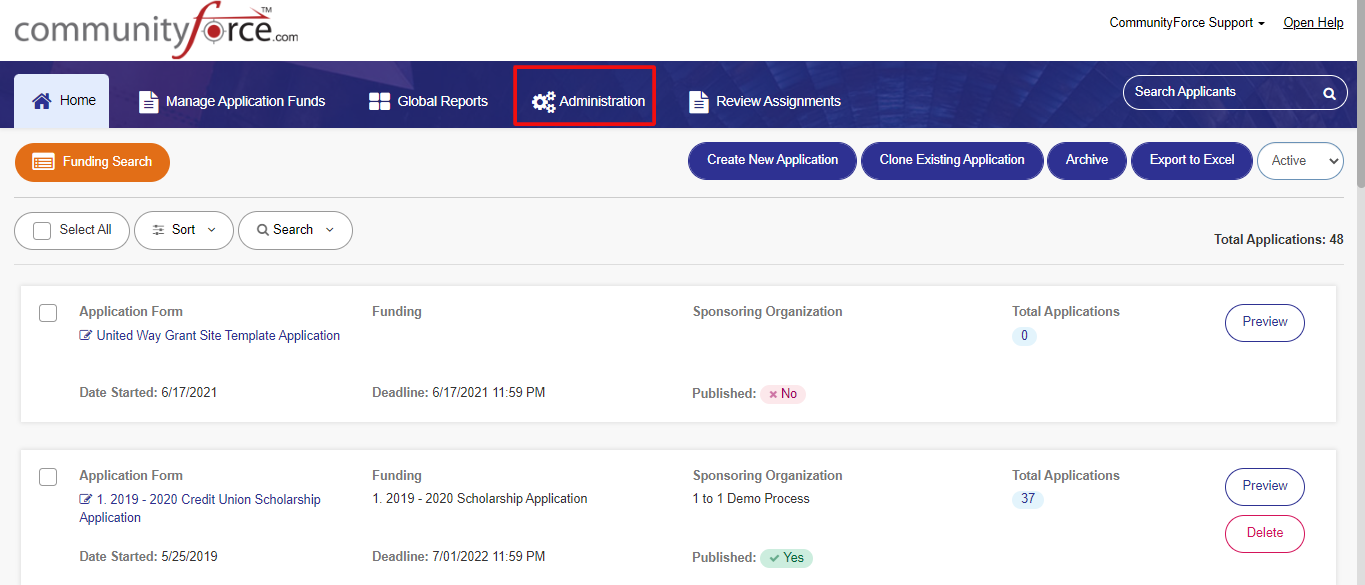The height and width of the screenshot is (585, 1365).
Task: Check the United Way Grant application checkbox
Action: click(48, 313)
